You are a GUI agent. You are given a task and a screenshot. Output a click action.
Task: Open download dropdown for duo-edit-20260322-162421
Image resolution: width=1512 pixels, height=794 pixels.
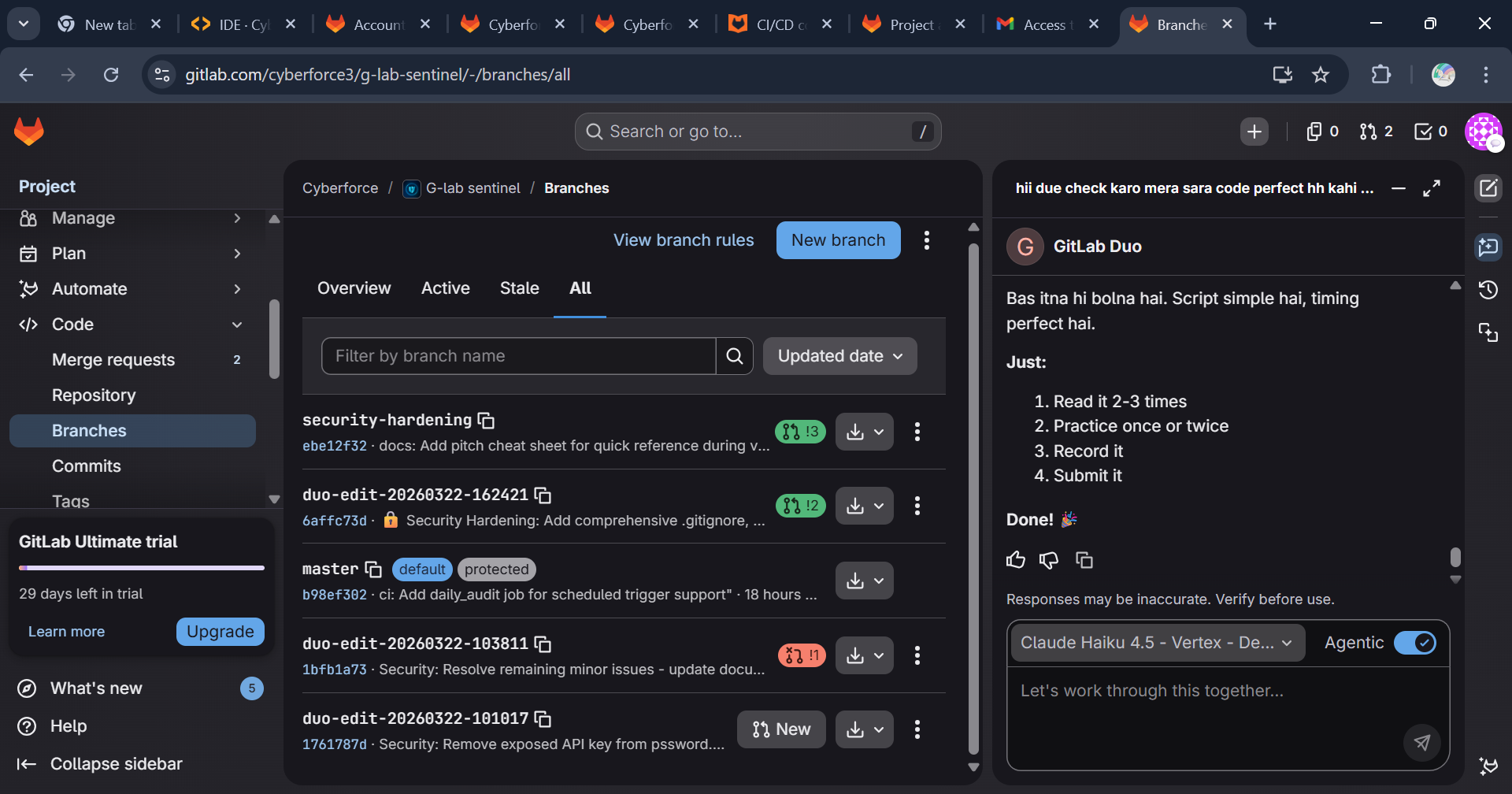click(x=865, y=506)
